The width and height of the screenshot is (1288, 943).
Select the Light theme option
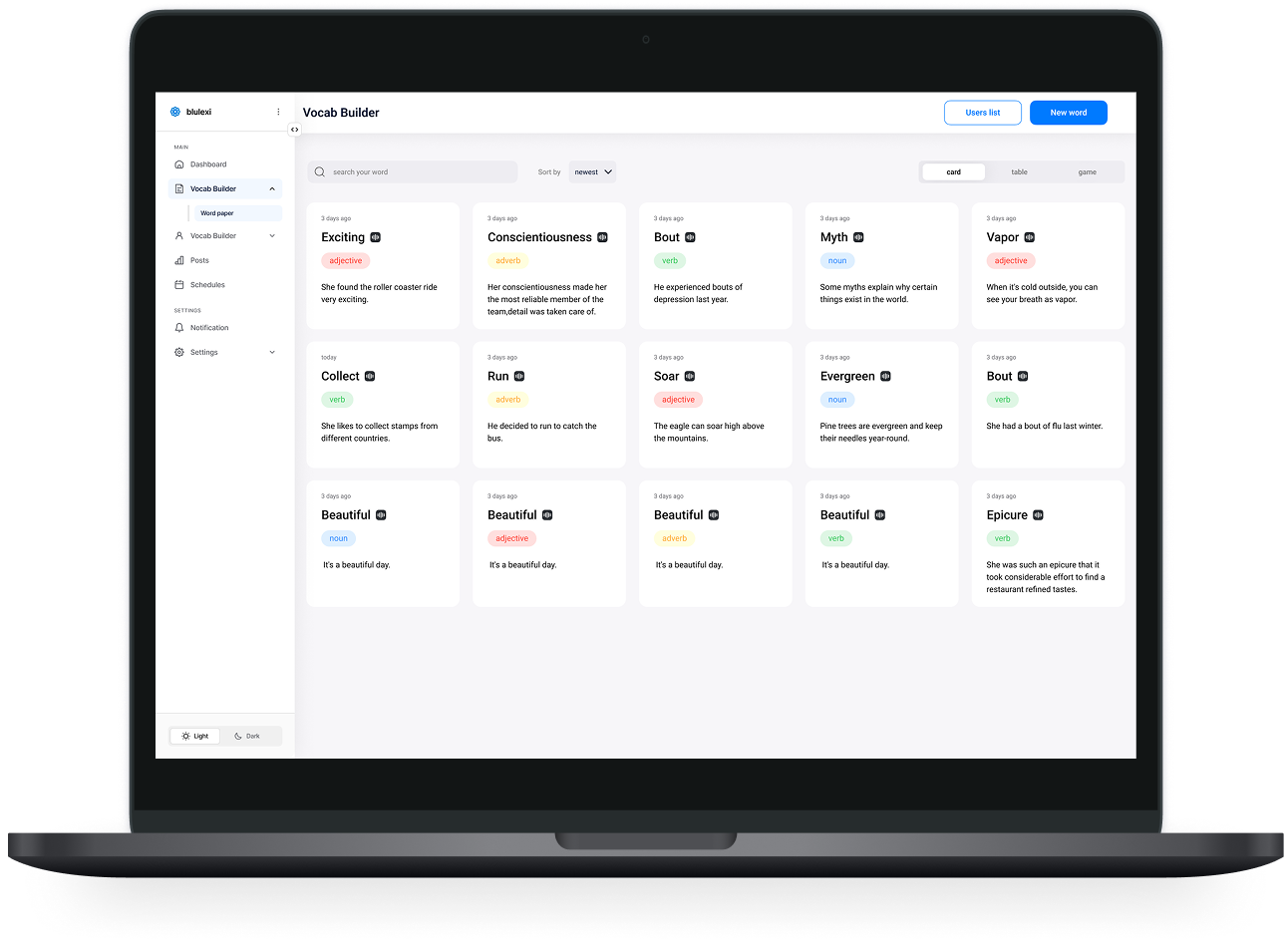pos(195,737)
